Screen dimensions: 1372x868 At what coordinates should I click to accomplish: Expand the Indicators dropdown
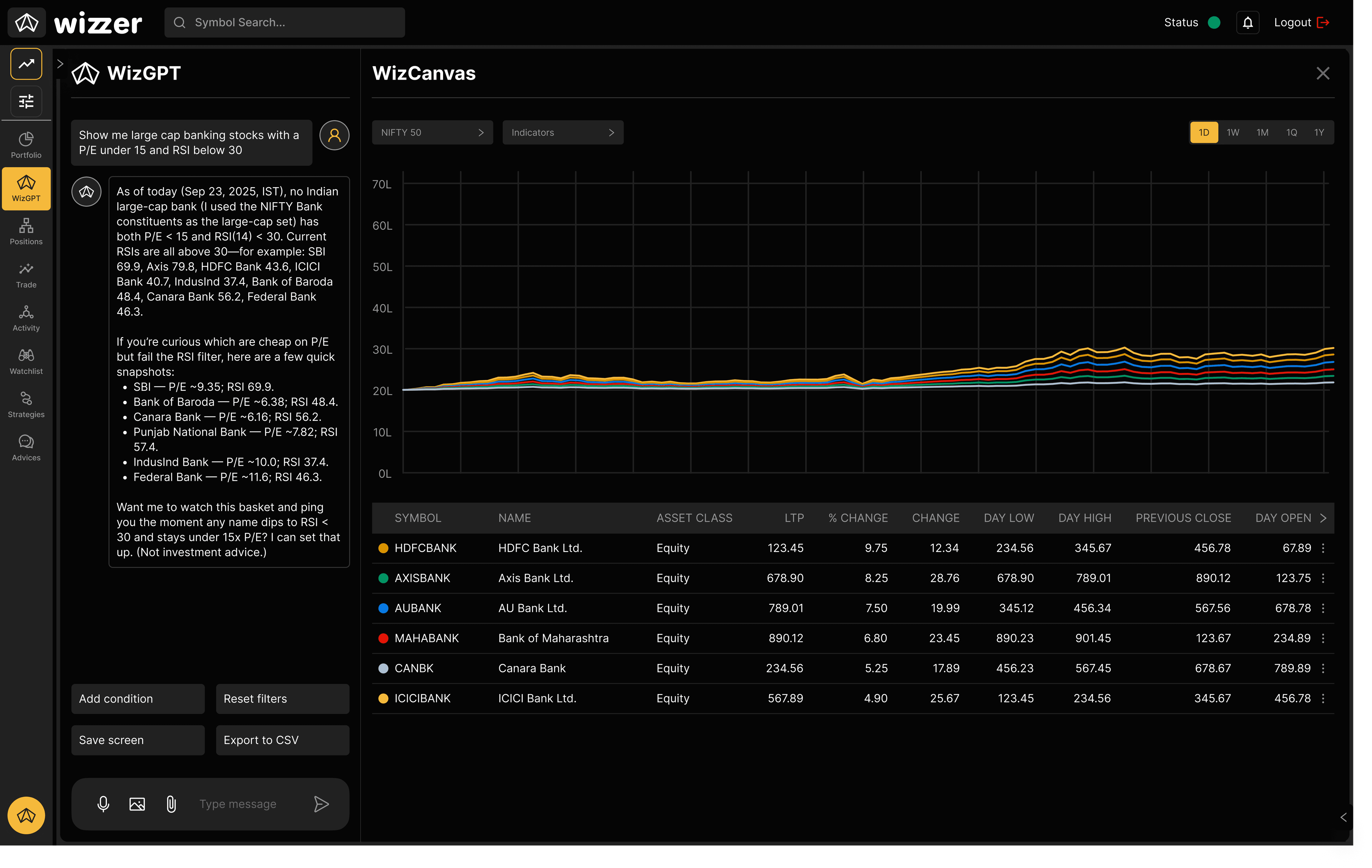coord(562,131)
